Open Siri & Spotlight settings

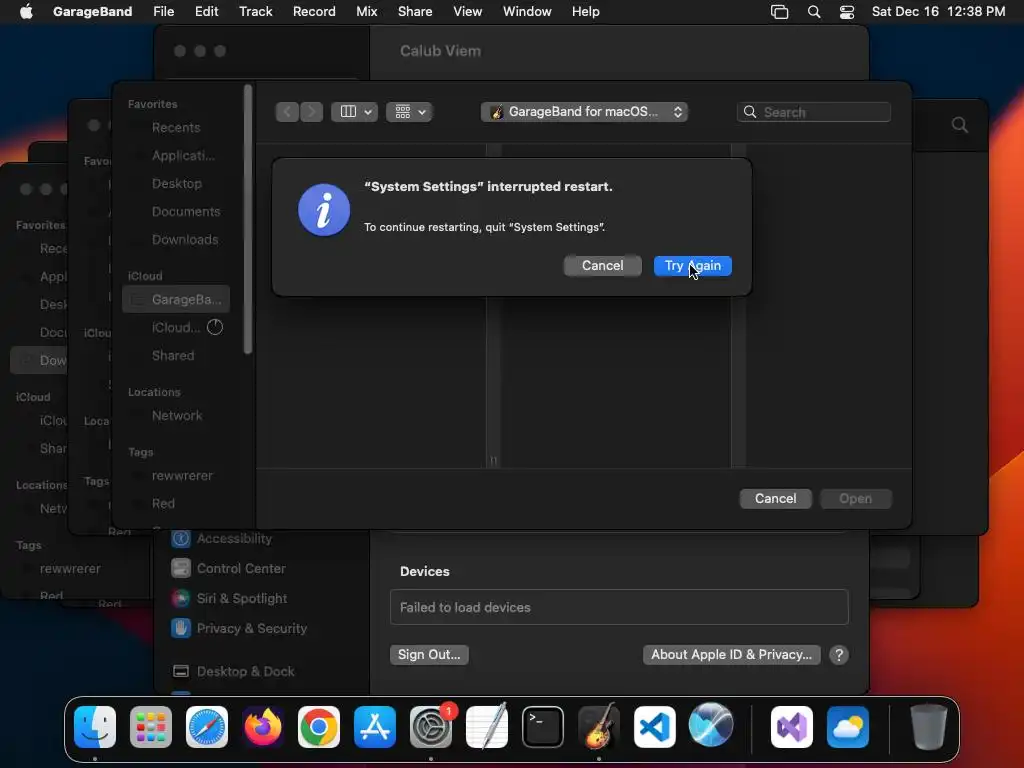coord(229,598)
